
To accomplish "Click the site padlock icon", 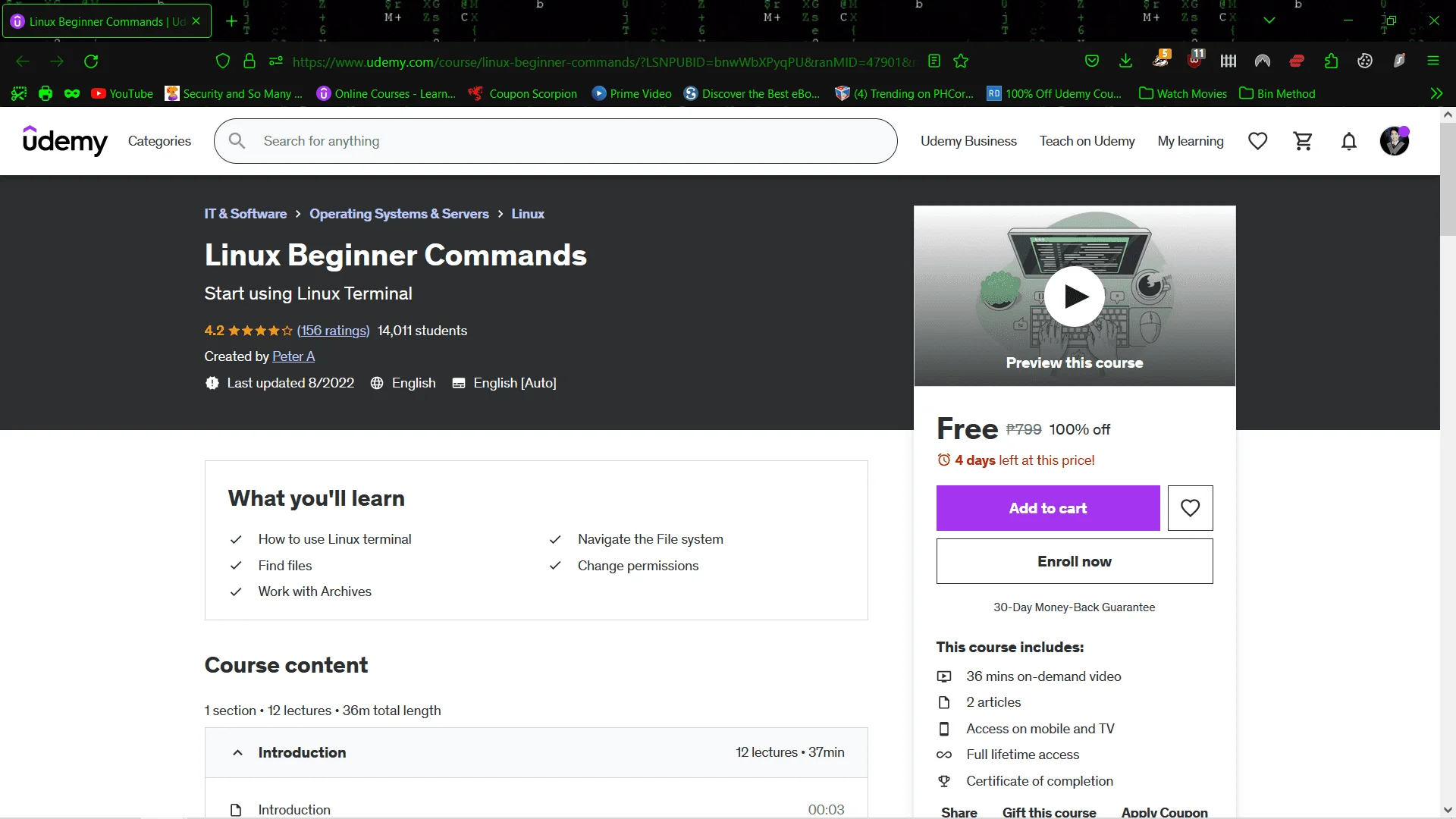I will 249,61.
